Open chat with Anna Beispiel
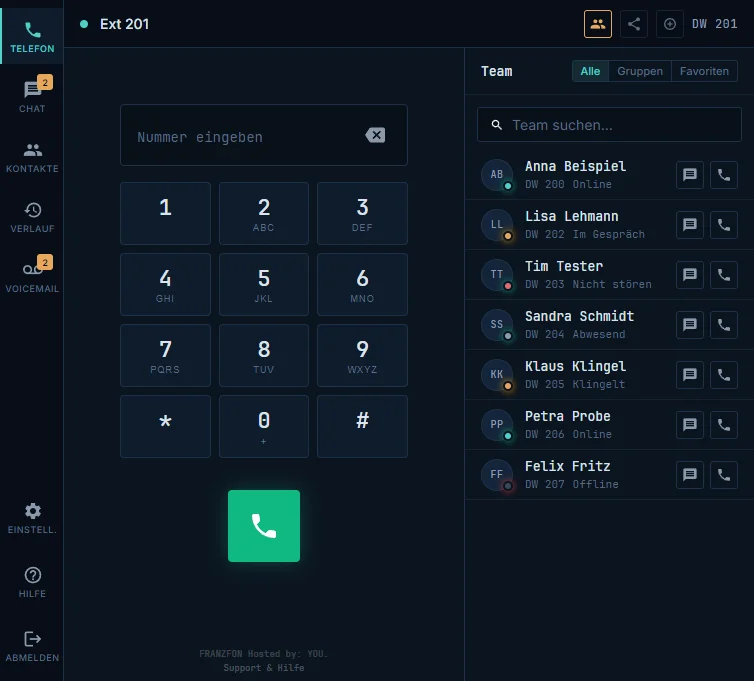The image size is (754, 681). pyautogui.click(x=690, y=175)
